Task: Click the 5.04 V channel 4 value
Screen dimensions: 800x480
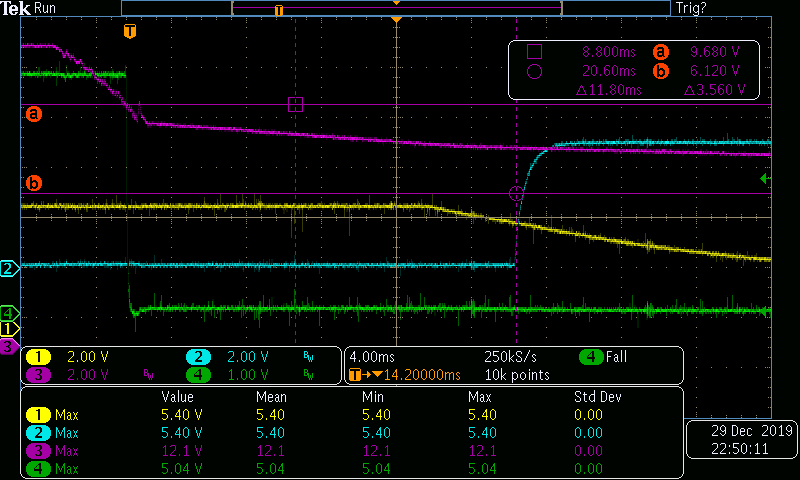Action: (182, 469)
